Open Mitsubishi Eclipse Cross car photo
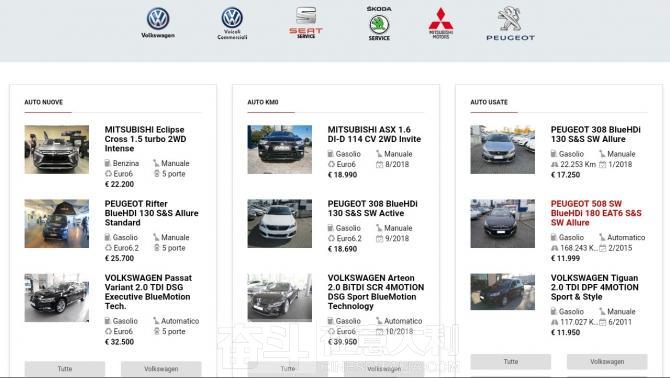The width and height of the screenshot is (670, 378). coord(57,149)
